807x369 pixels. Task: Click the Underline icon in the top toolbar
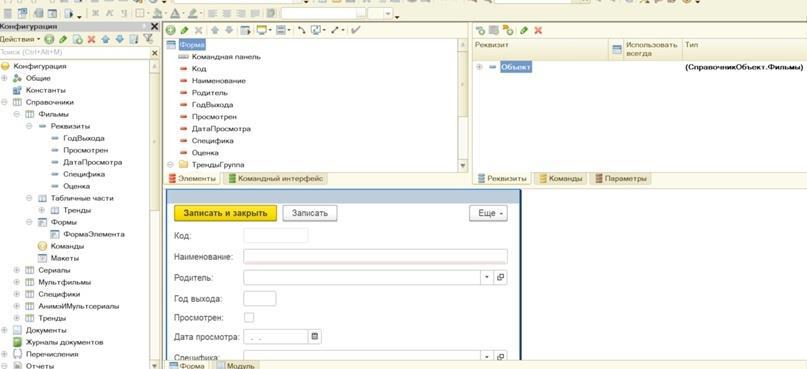(123, 13)
